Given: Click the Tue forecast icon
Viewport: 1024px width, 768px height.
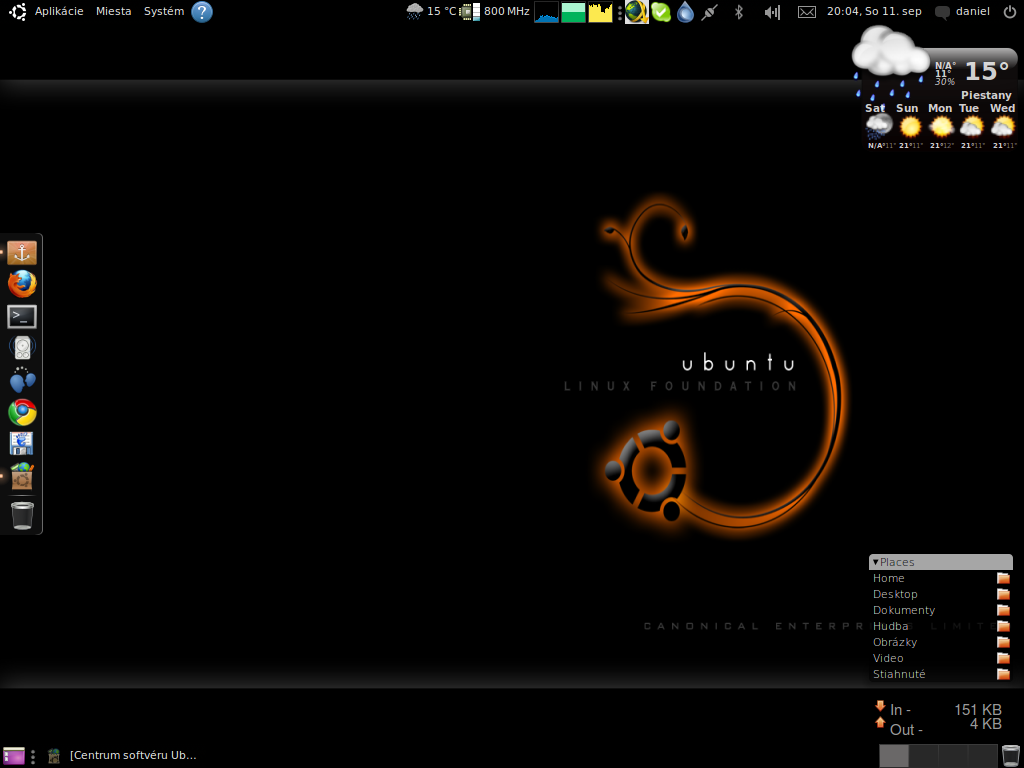Looking at the screenshot, I should click(x=972, y=126).
